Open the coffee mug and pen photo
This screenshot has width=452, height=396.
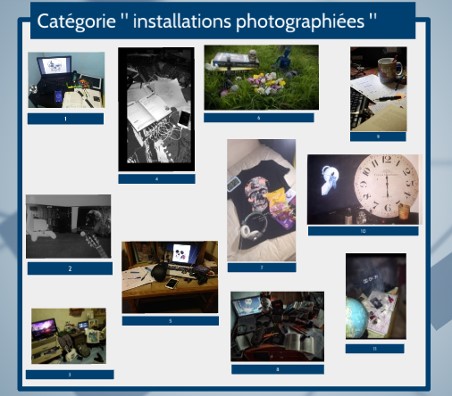tap(378, 89)
